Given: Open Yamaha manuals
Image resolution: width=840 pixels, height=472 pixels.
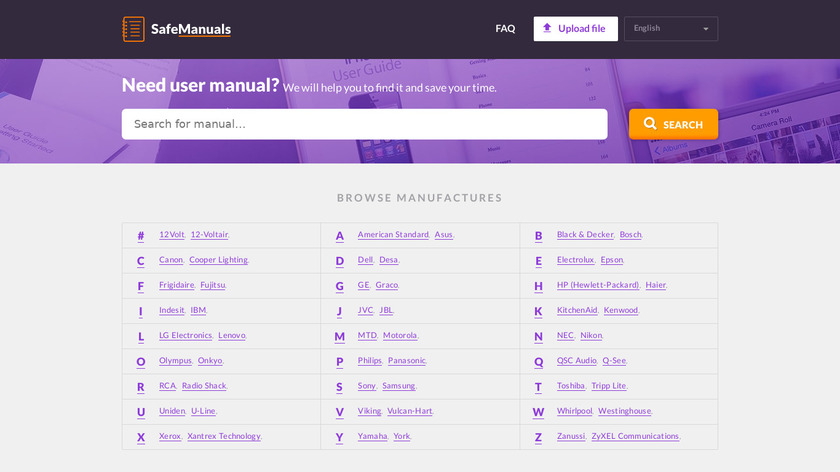Looking at the screenshot, I should [x=372, y=436].
